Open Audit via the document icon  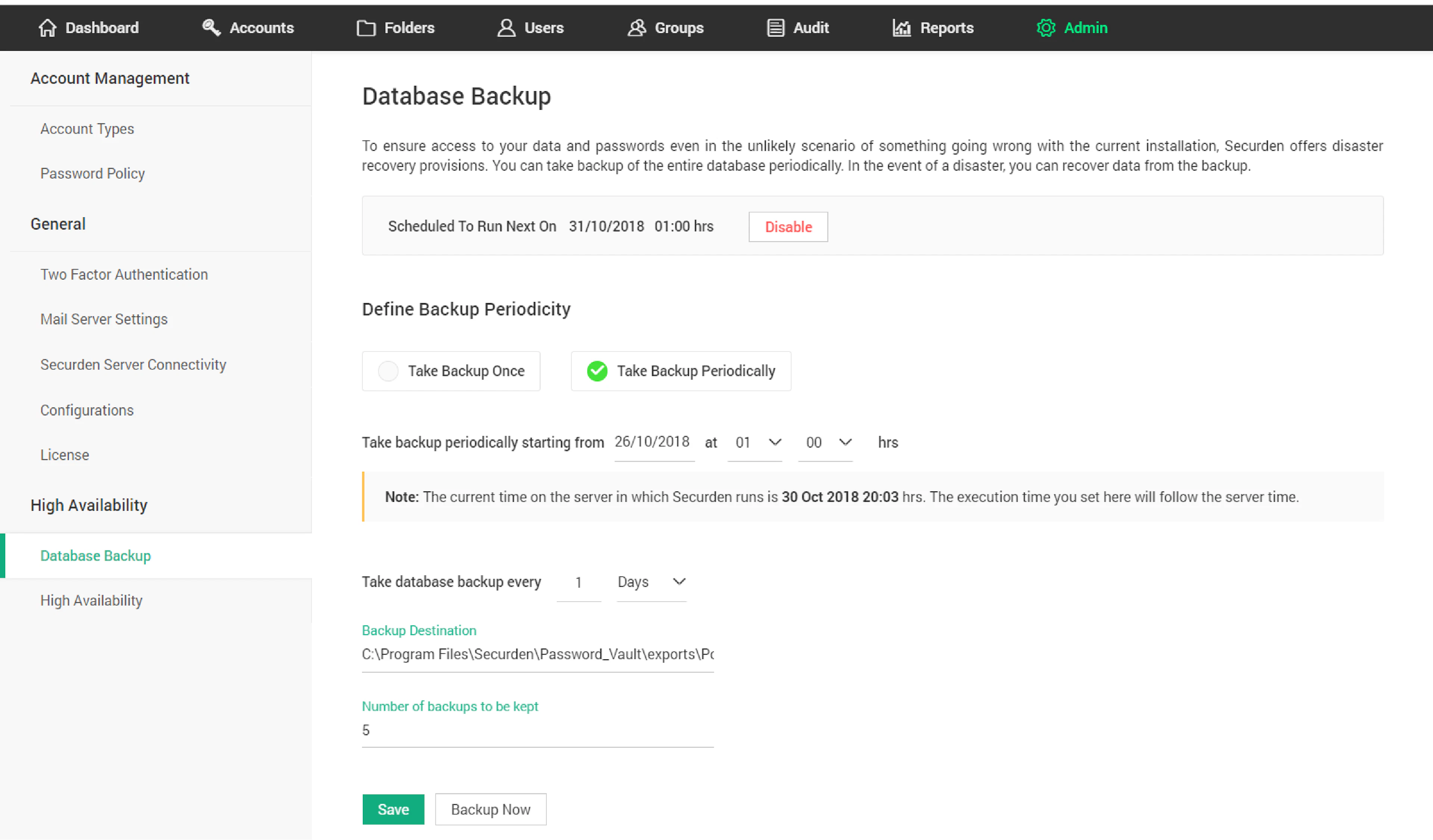pos(773,27)
